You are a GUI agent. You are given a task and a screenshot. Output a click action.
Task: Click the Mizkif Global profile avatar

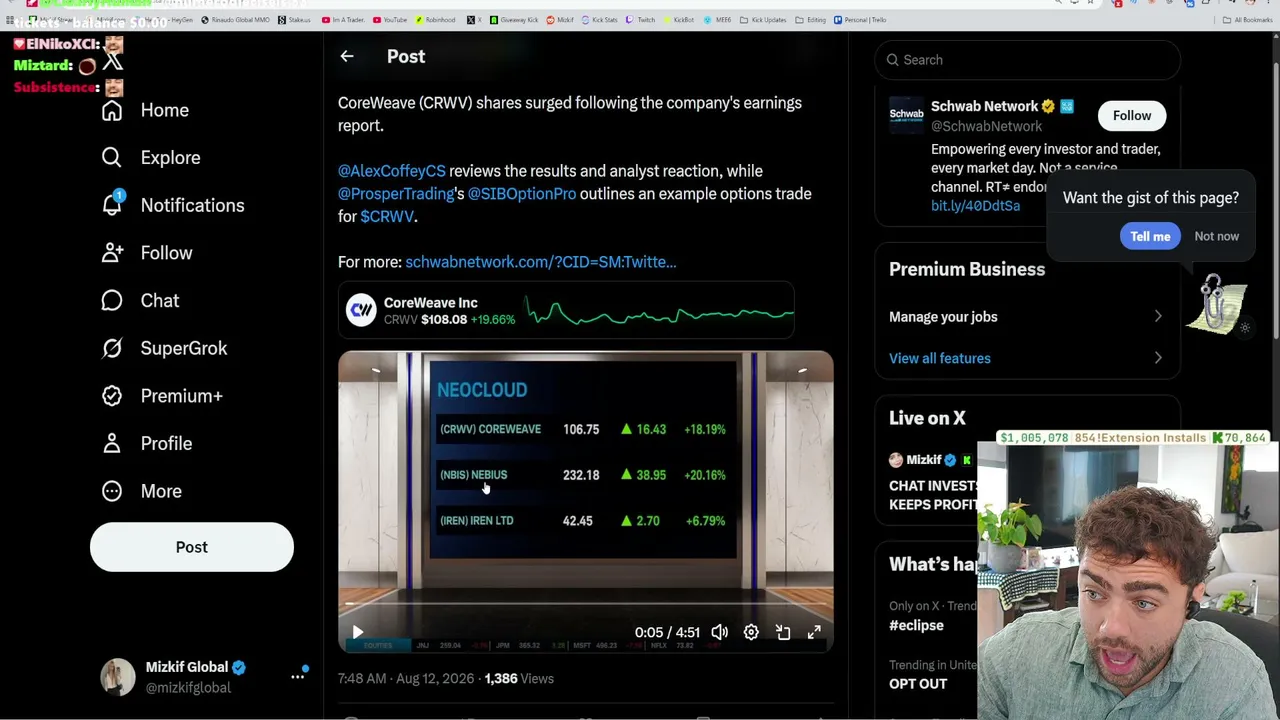click(118, 677)
